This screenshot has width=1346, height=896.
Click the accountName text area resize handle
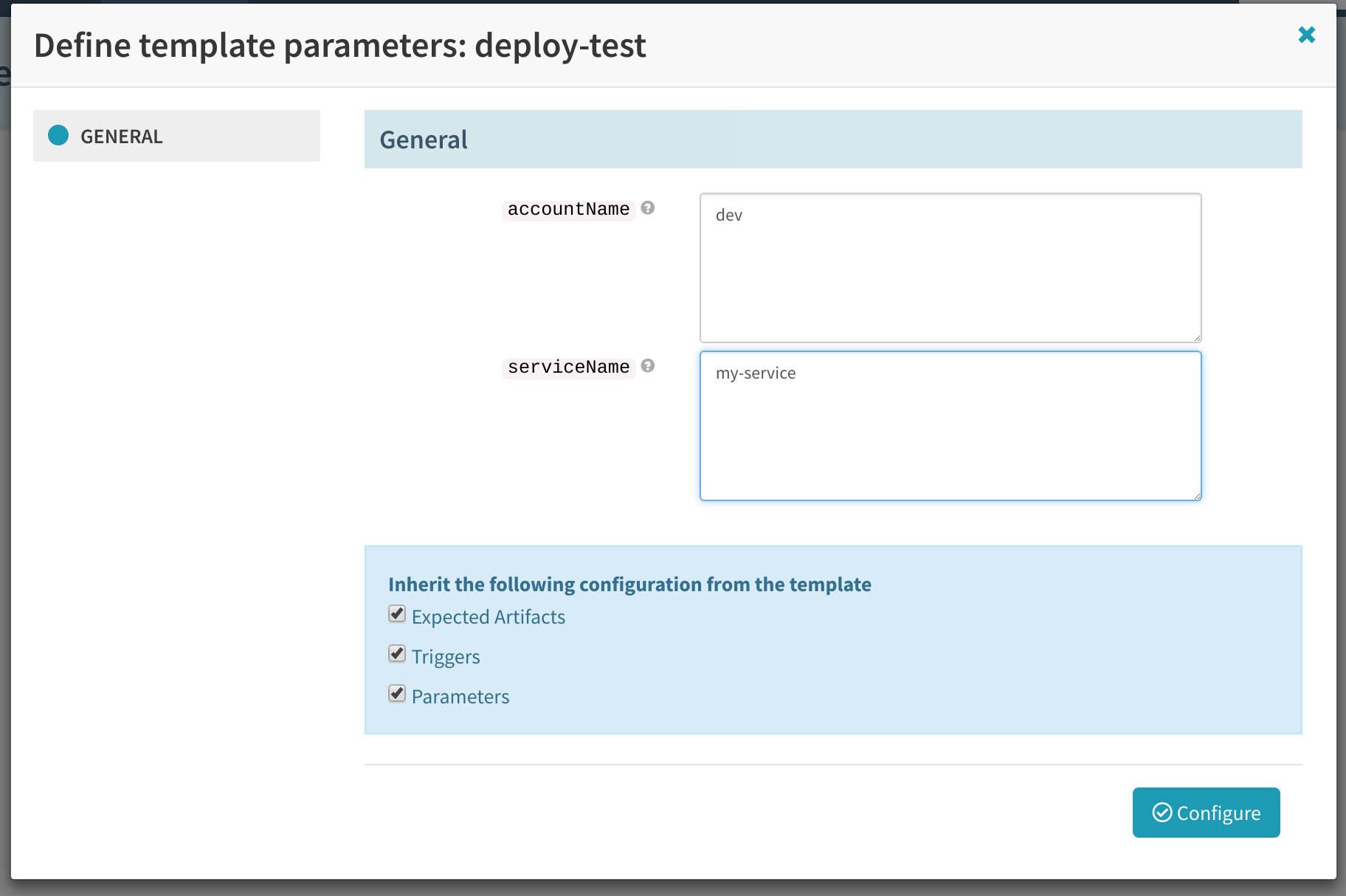coord(1196,337)
